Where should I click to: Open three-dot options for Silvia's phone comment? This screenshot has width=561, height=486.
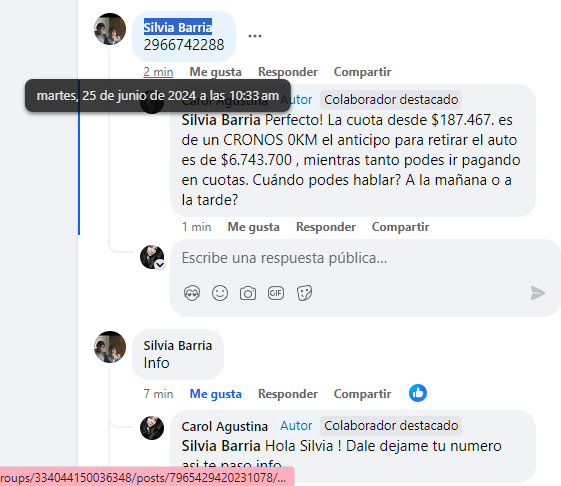click(x=255, y=36)
